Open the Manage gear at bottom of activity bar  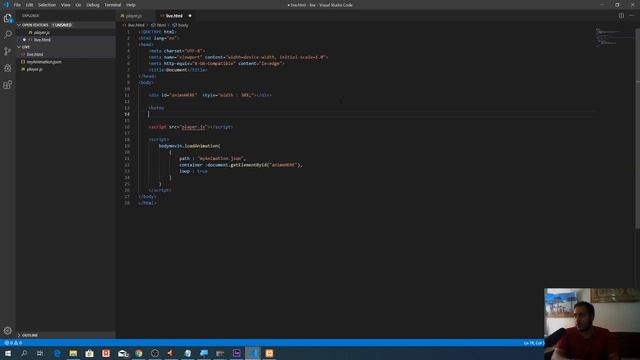pos(7,331)
